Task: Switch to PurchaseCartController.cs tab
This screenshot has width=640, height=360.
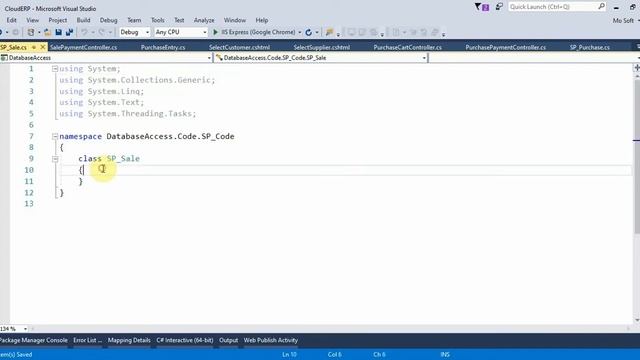Action: pos(407,47)
